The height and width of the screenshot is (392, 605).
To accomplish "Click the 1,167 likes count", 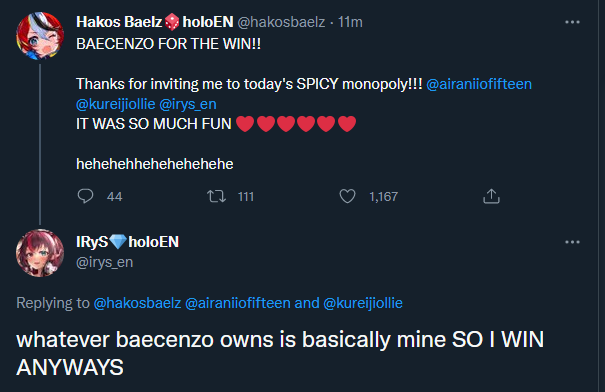I will pos(384,197).
